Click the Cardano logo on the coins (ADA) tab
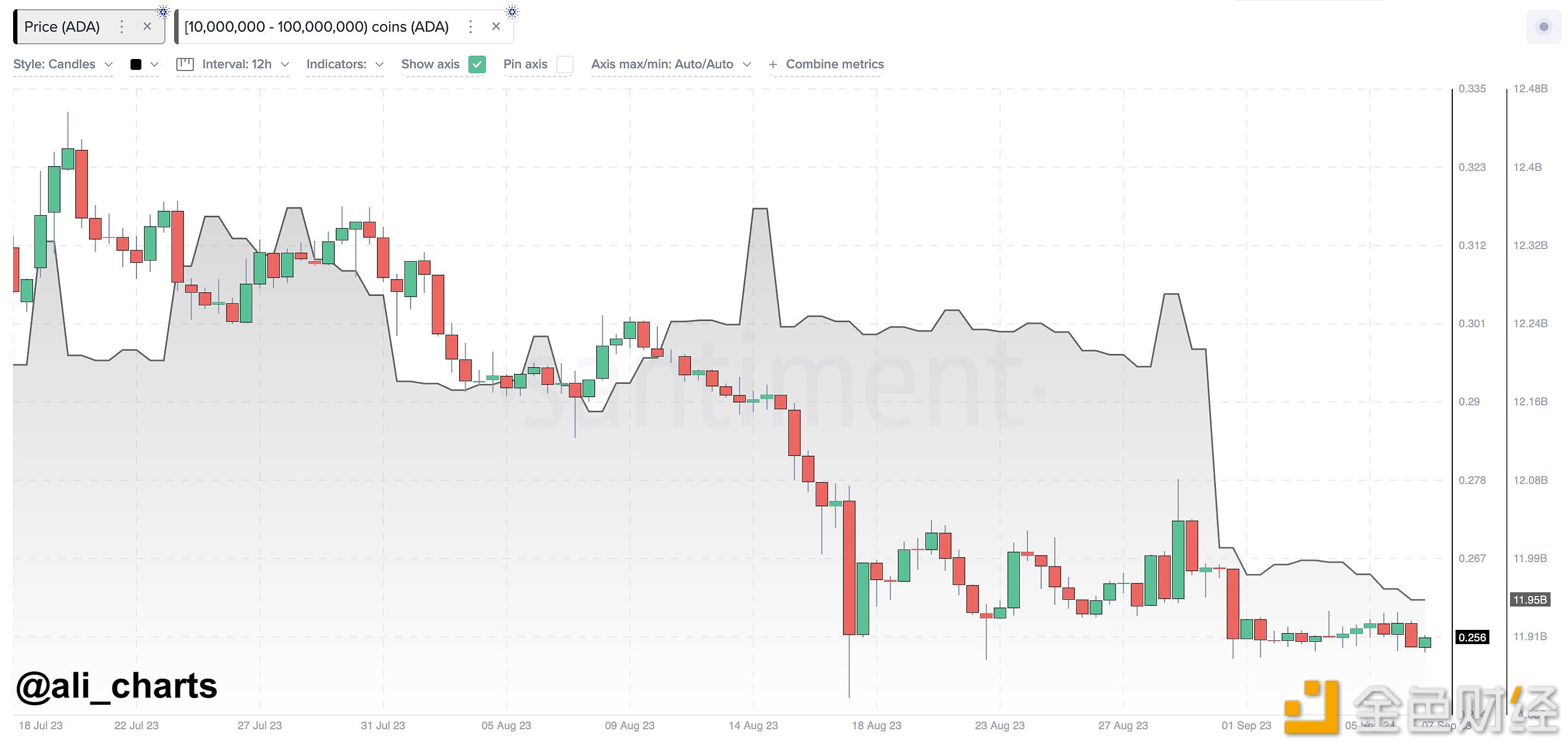 coord(513,11)
